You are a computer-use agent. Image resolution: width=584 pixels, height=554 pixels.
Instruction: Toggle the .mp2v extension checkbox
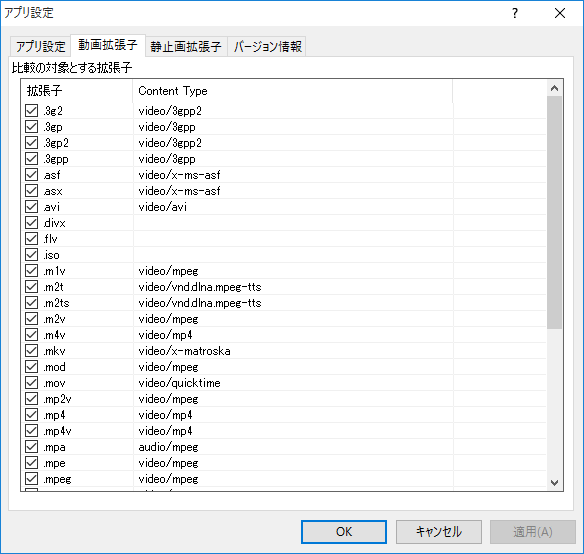pyautogui.click(x=32, y=399)
